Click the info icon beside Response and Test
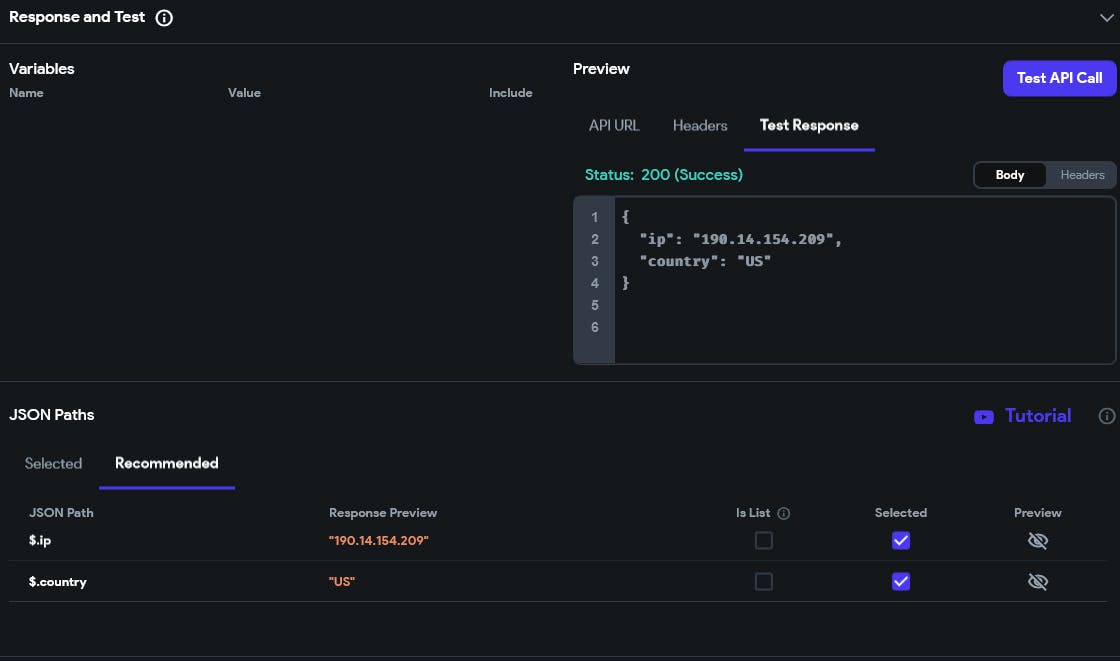The image size is (1120, 661). click(165, 18)
